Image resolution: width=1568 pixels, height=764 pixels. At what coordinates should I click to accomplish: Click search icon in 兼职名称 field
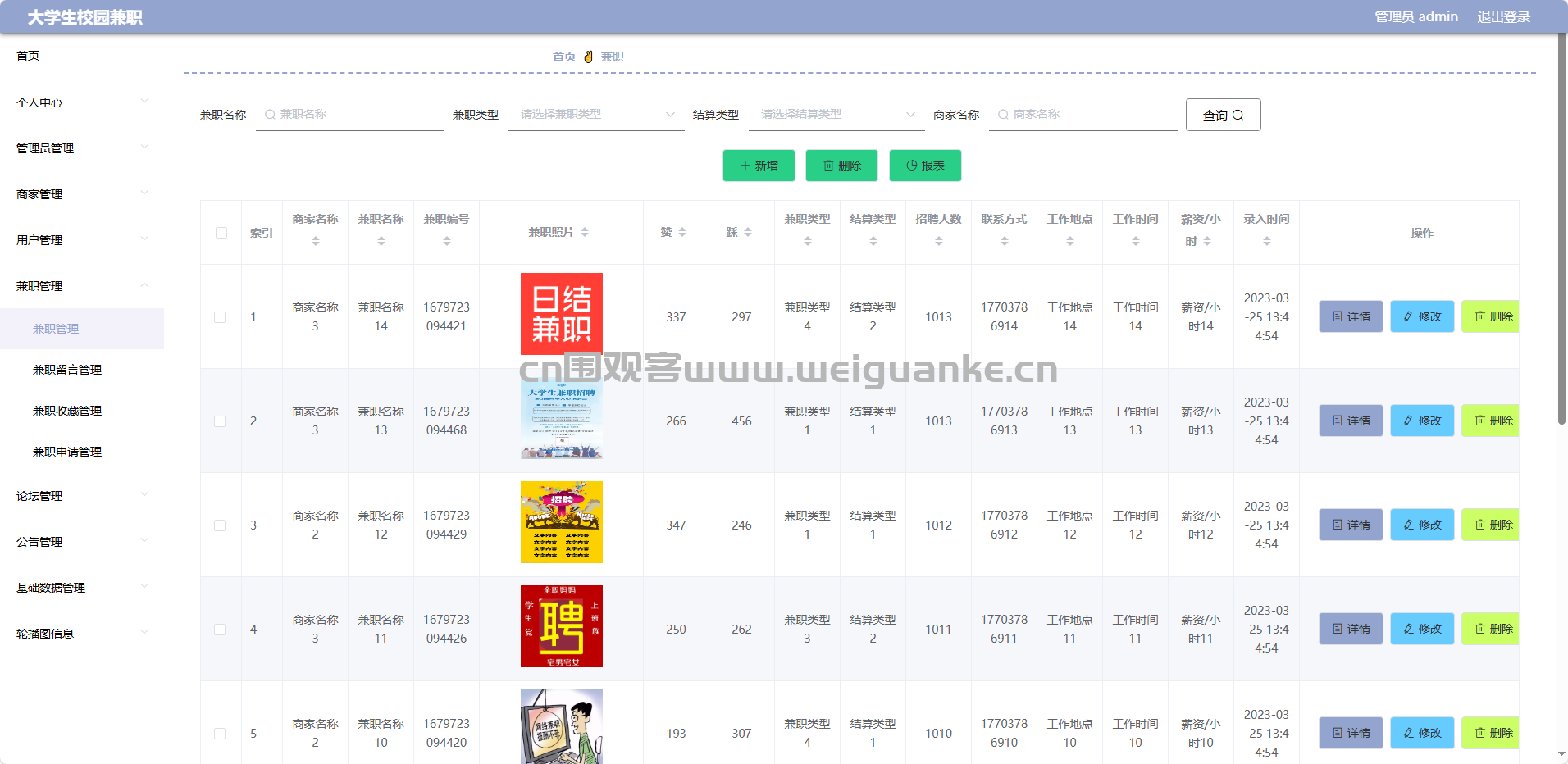tap(270, 115)
